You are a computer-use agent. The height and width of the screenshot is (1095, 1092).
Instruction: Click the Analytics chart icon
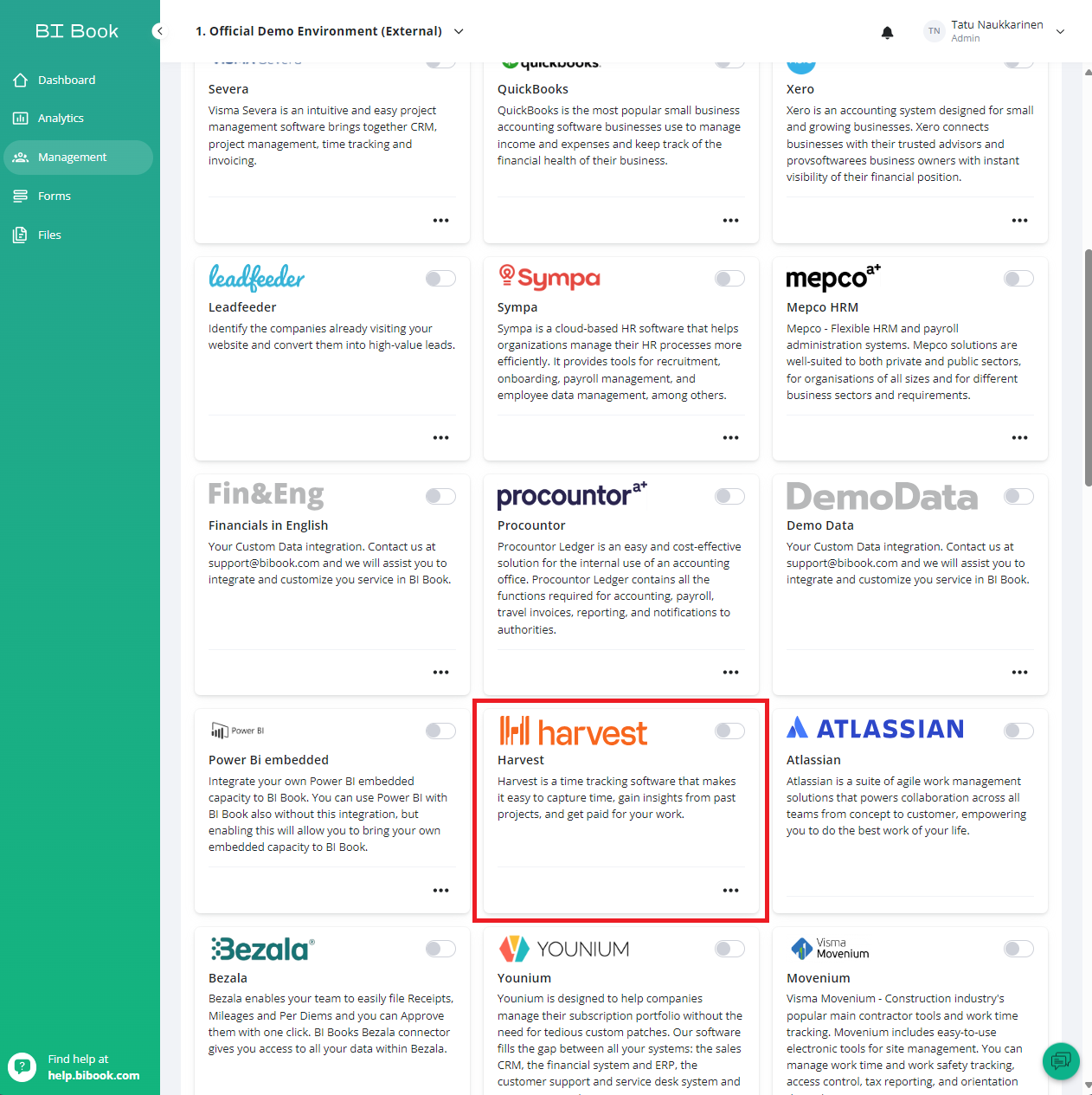(21, 118)
